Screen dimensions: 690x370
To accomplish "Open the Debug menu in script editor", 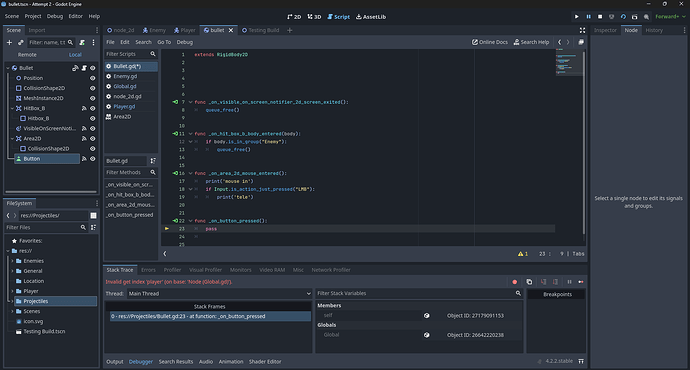I will [x=185, y=42].
